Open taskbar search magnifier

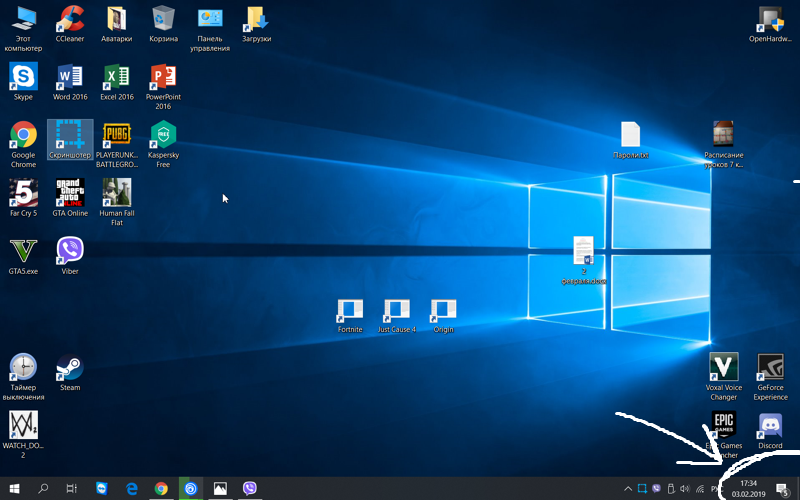(x=43, y=489)
